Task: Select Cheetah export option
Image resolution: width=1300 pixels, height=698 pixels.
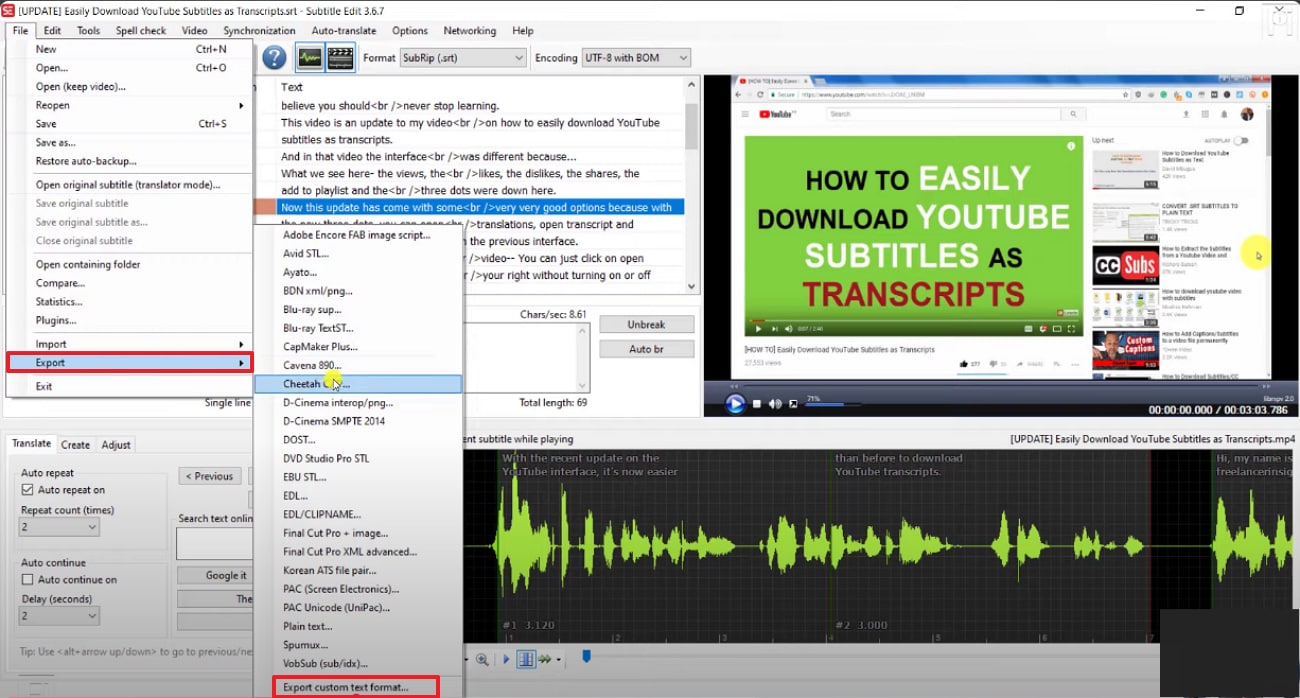Action: 358,384
